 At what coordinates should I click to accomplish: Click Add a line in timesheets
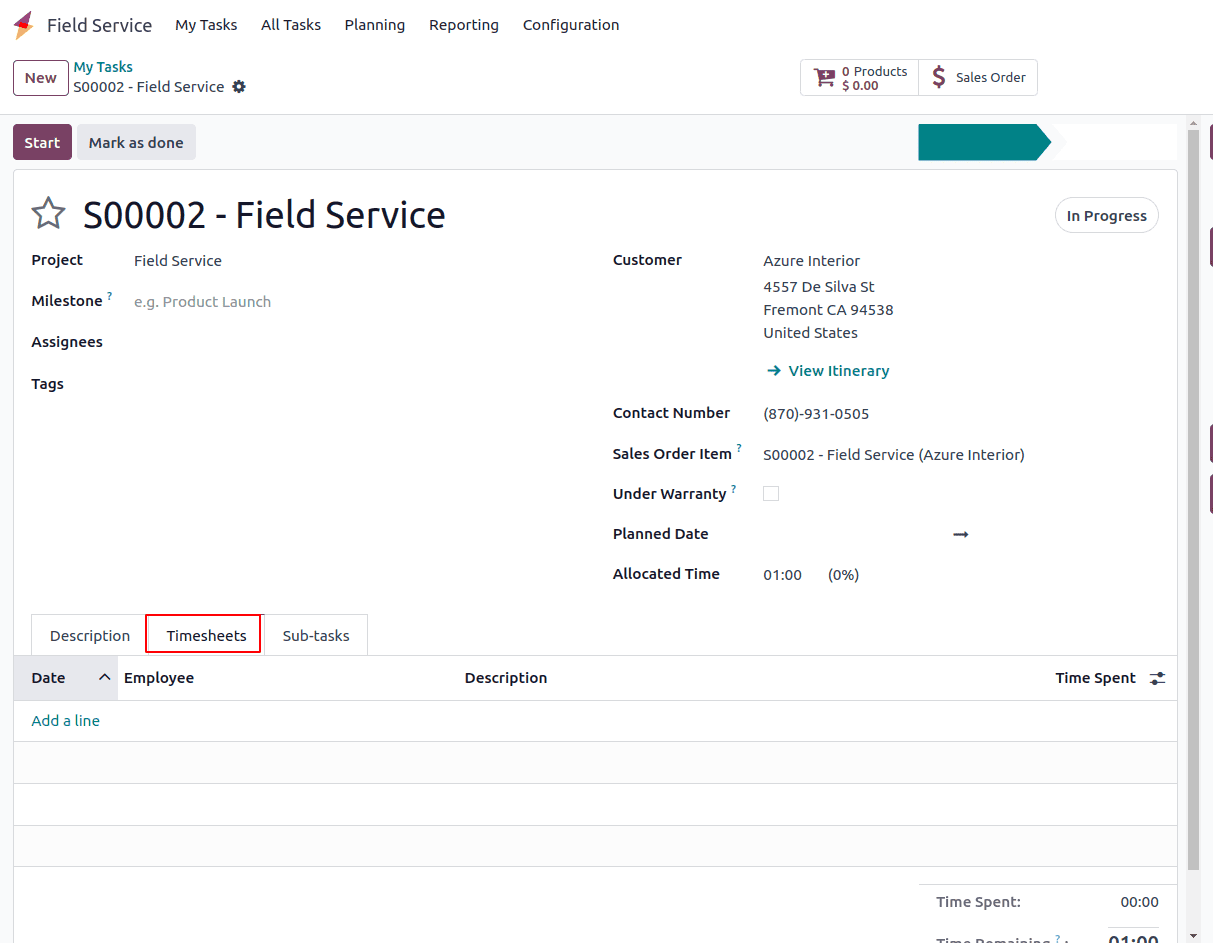tap(66, 721)
